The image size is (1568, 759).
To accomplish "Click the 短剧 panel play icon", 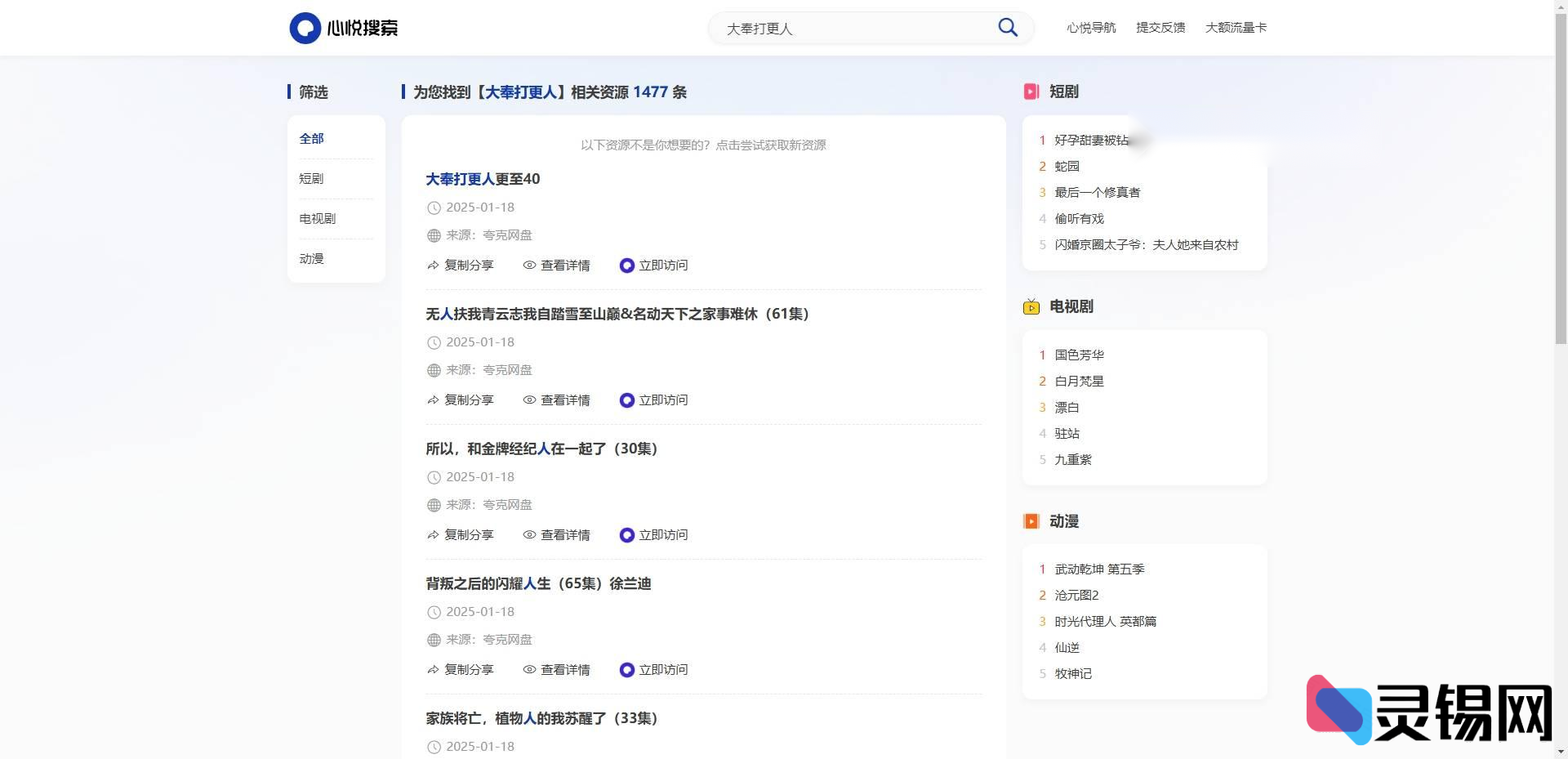I will [1031, 92].
